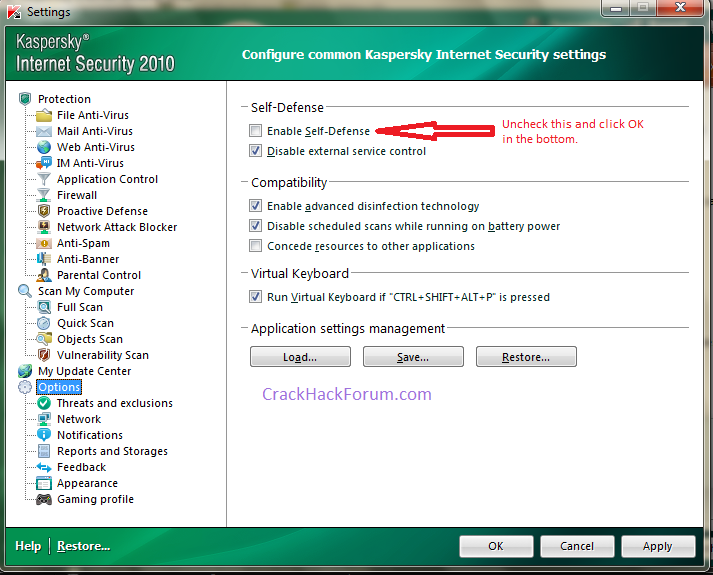Click the Gaming profile gamepad icon

click(44, 499)
